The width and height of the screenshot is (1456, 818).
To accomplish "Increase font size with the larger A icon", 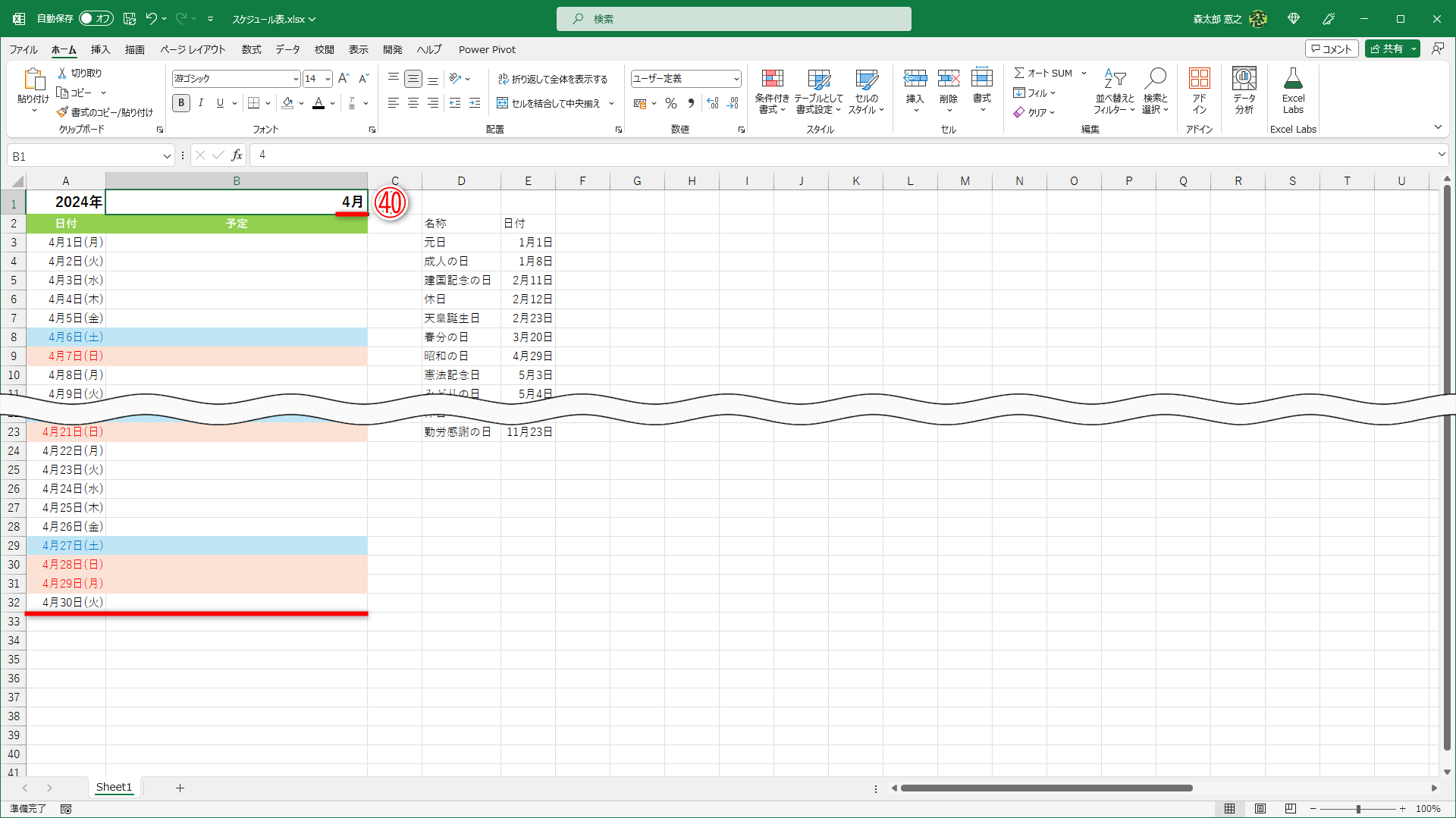I will (344, 78).
